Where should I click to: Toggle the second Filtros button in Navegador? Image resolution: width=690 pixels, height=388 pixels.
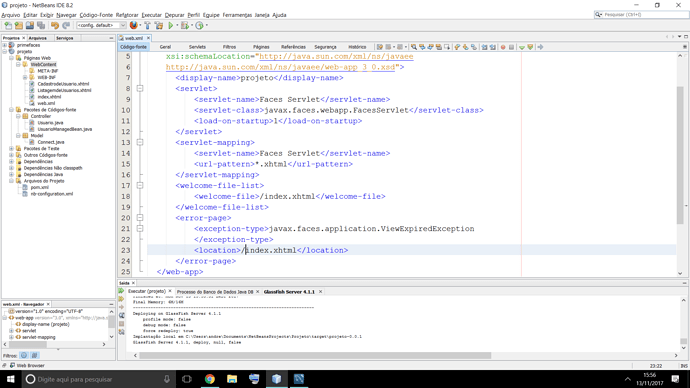pos(34,355)
